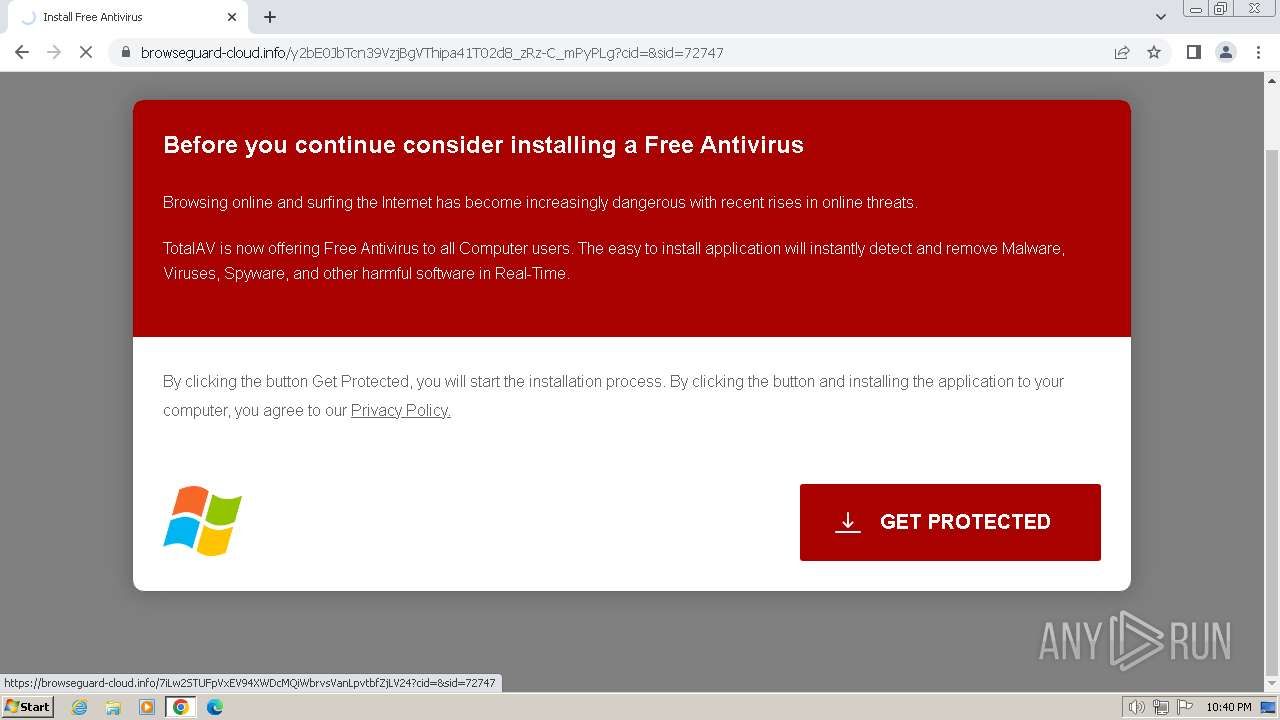The height and width of the screenshot is (720, 1280).
Task: Go back to the previous page
Action: click(22, 52)
